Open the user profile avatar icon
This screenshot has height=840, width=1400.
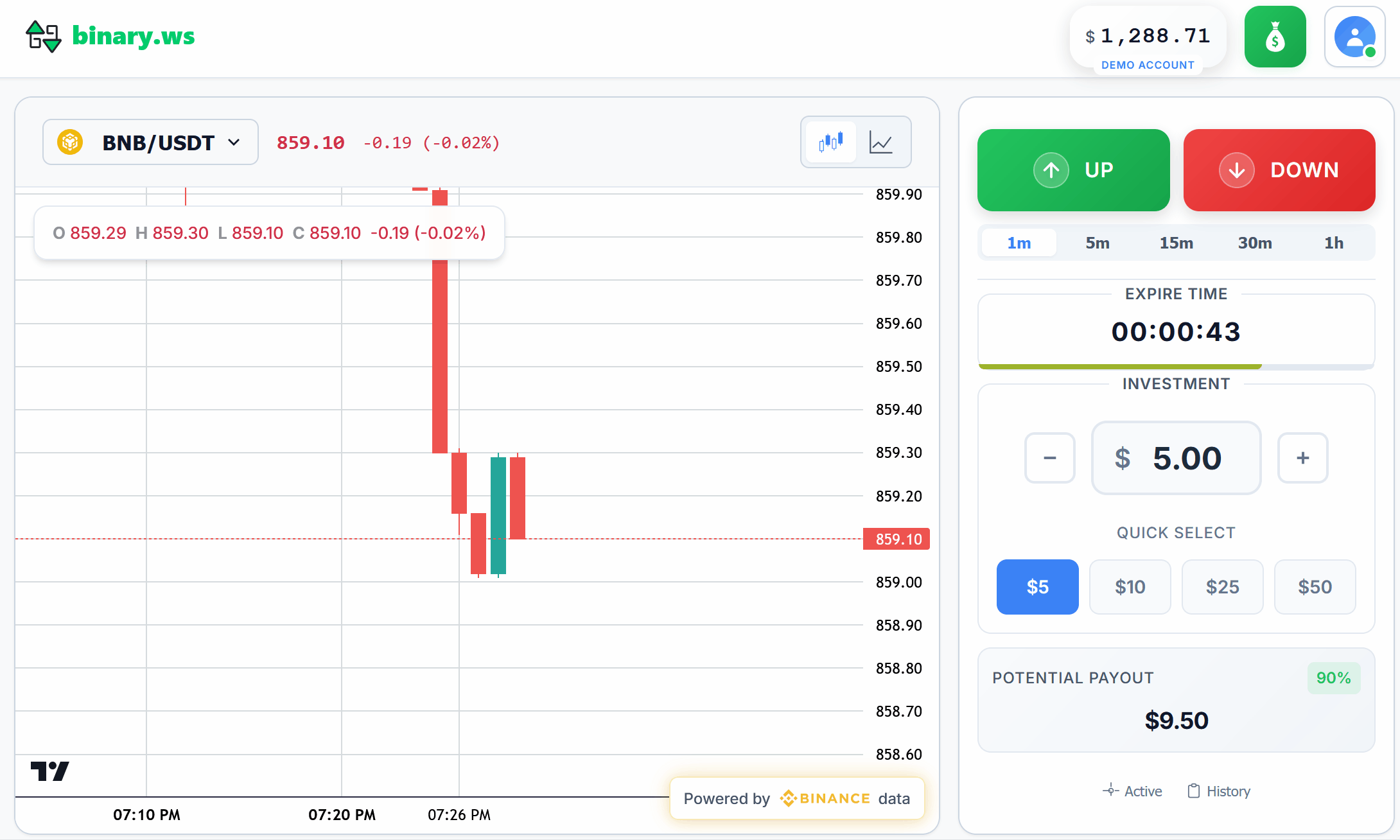click(1355, 37)
